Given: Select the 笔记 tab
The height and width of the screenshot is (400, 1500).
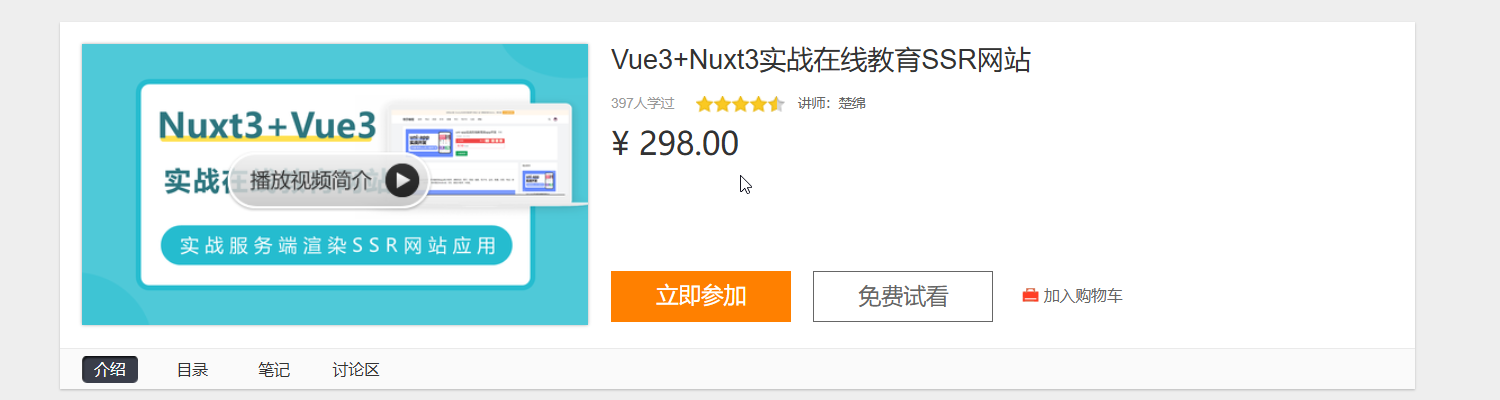Looking at the screenshot, I should coord(274,370).
